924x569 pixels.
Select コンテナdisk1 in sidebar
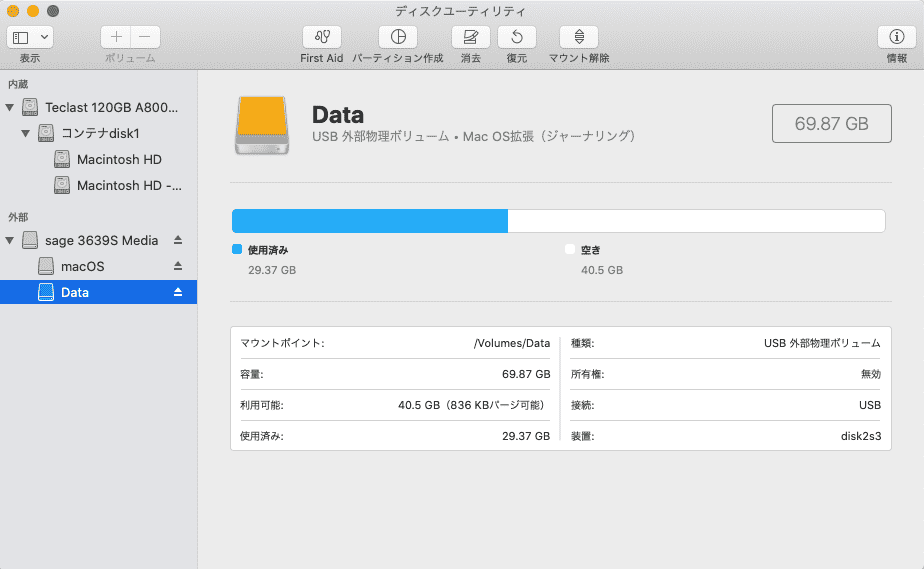[x=98, y=133]
